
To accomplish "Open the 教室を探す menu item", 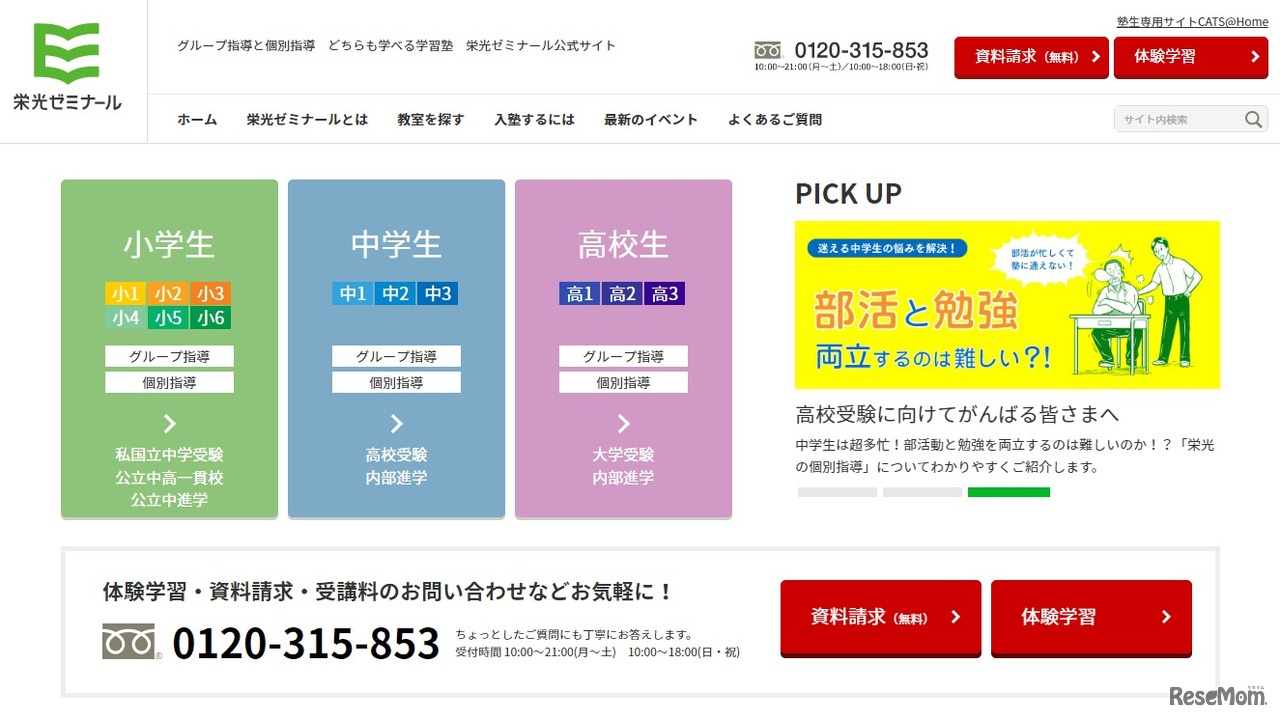I will (431, 120).
